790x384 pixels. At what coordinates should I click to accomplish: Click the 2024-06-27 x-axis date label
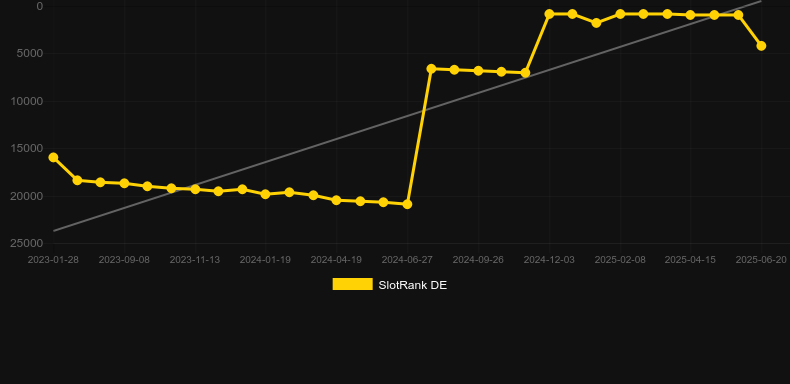click(407, 260)
